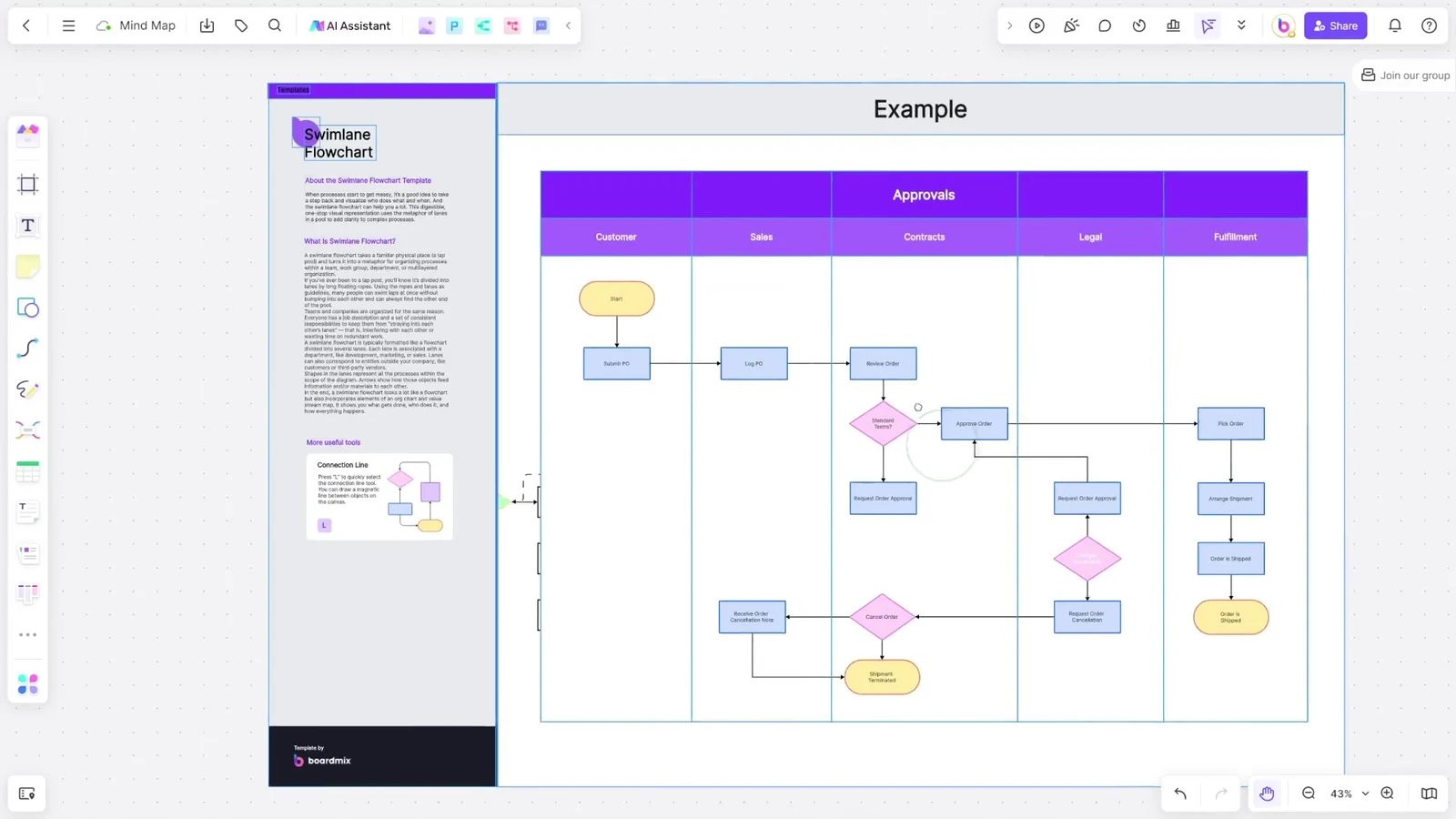Viewport: 1456px width, 819px height.
Task: Click the Mind Map file title
Action: point(147,25)
